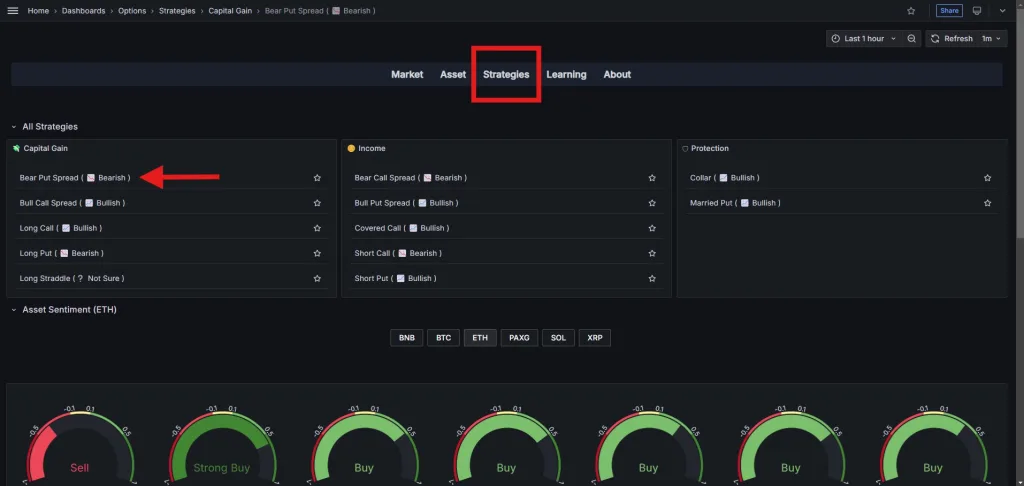Open Collar strategy
Screen dimensions: 1024x486
[725, 178]
